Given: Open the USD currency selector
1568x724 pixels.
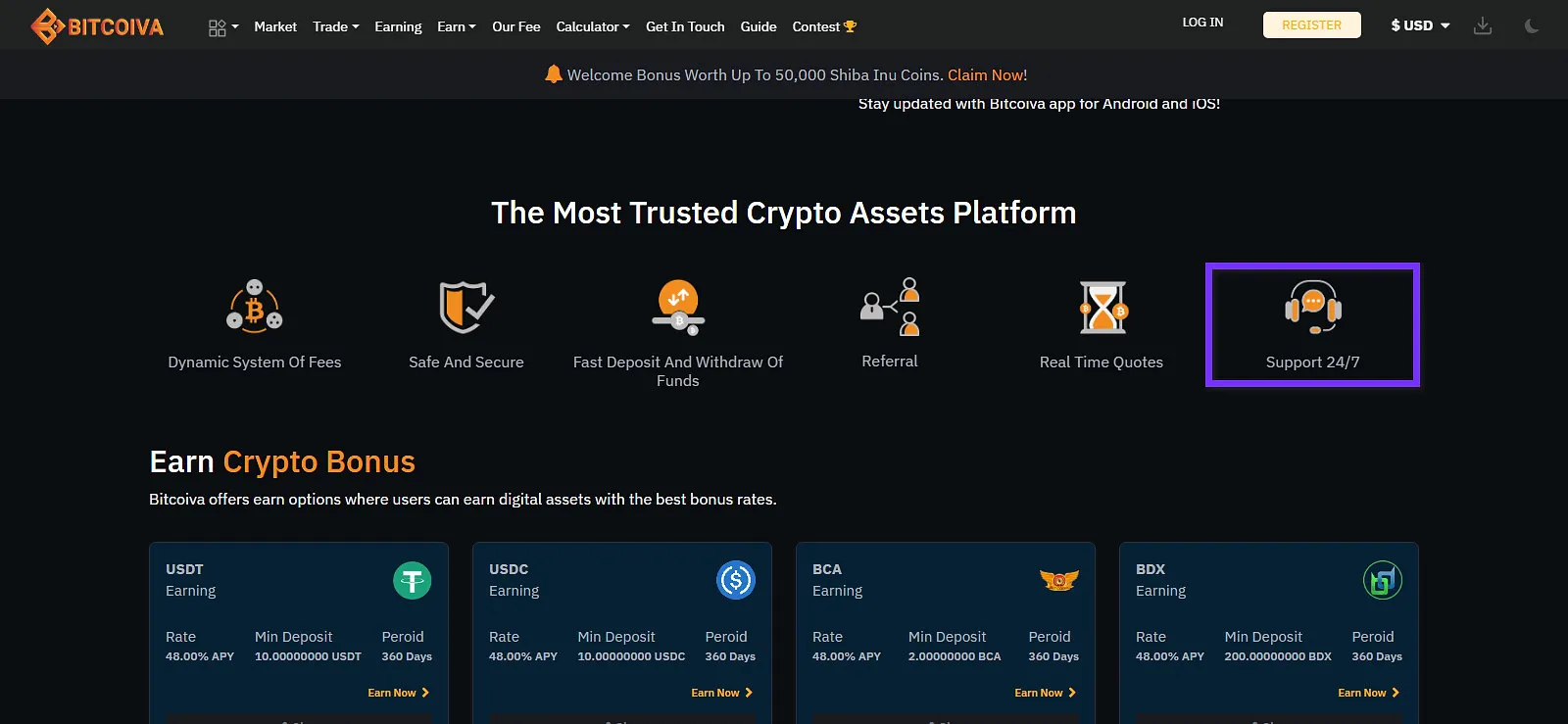Looking at the screenshot, I should (1419, 25).
